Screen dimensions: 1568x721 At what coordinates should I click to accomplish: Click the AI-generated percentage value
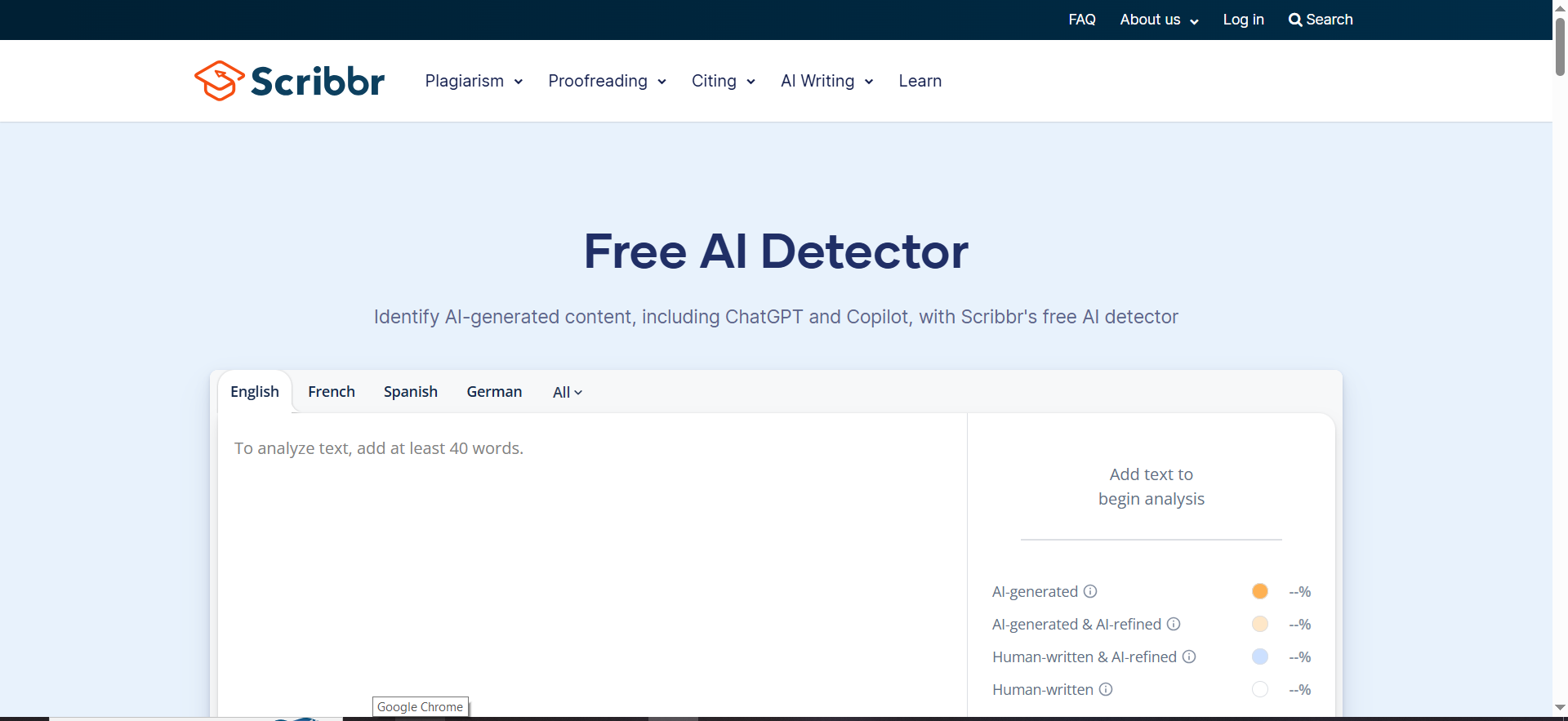coord(1300,591)
